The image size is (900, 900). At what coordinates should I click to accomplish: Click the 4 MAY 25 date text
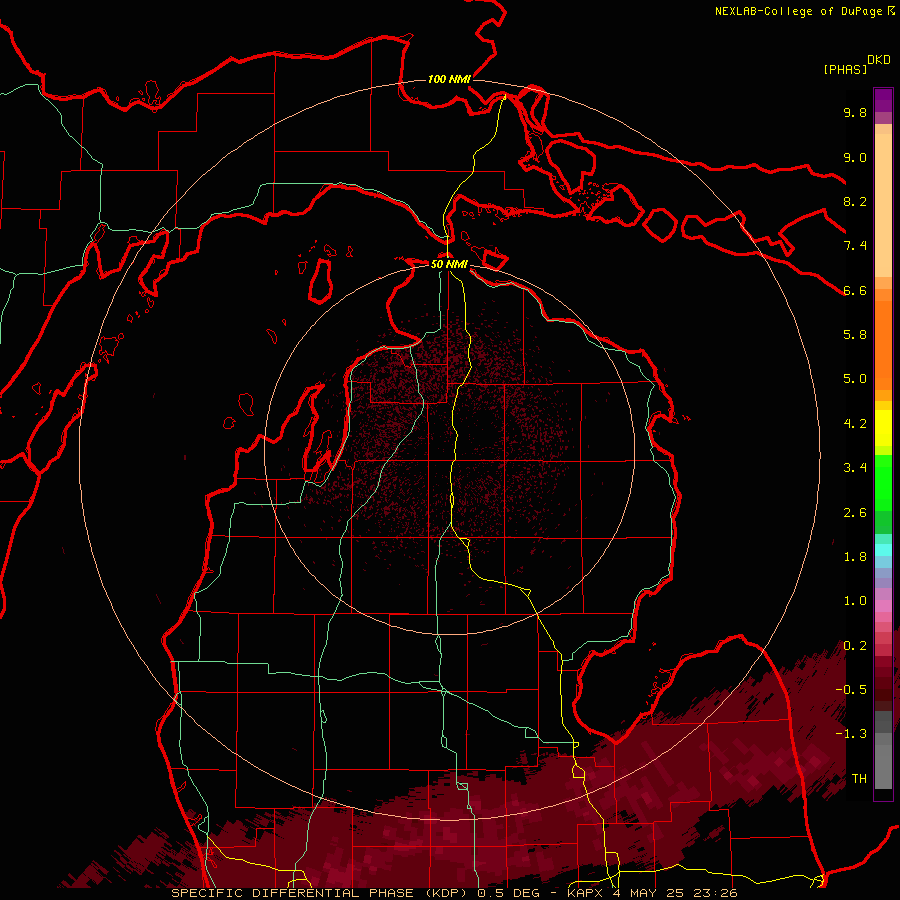click(649, 893)
